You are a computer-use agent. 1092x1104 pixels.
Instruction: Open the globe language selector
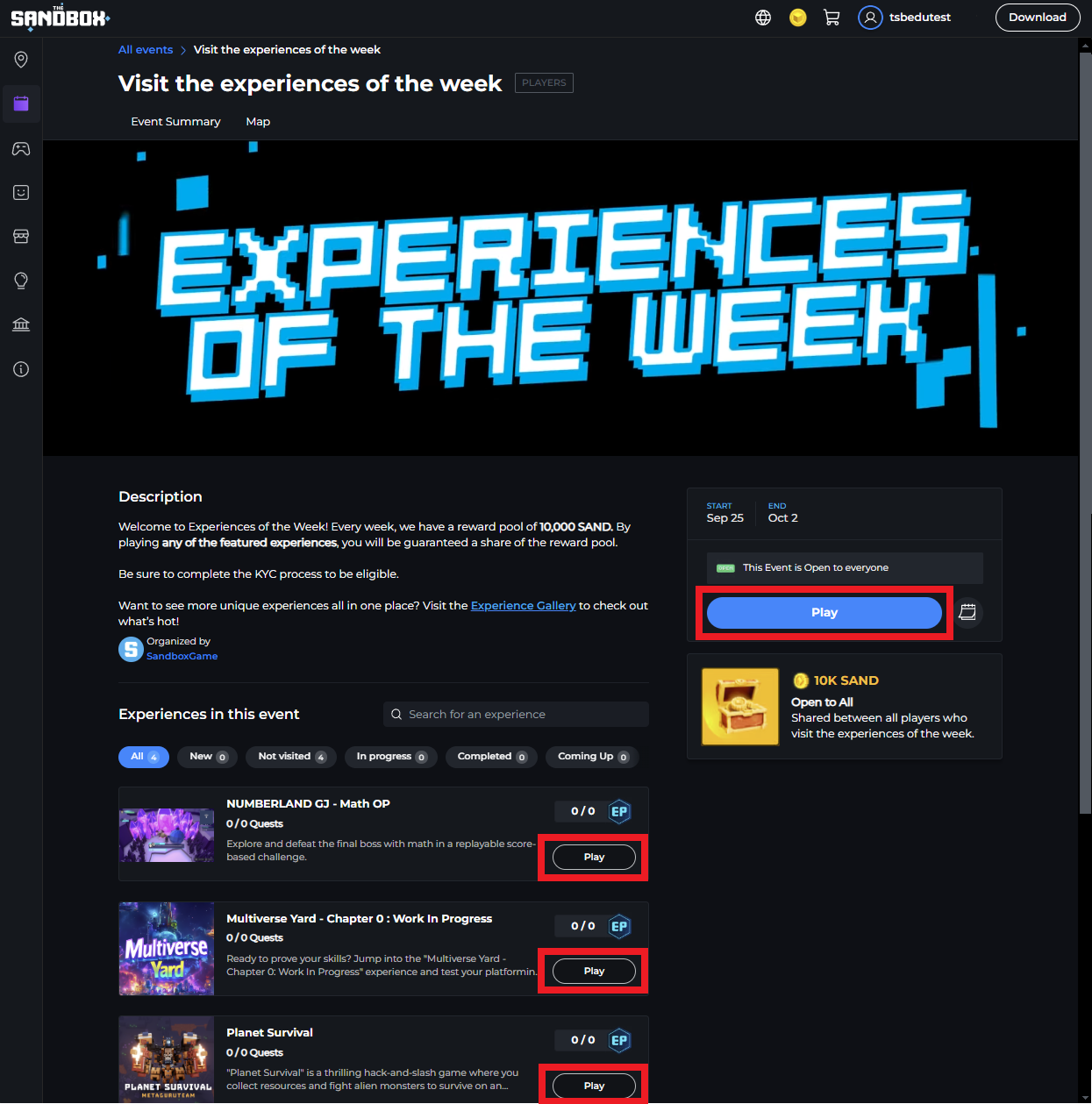tap(763, 18)
